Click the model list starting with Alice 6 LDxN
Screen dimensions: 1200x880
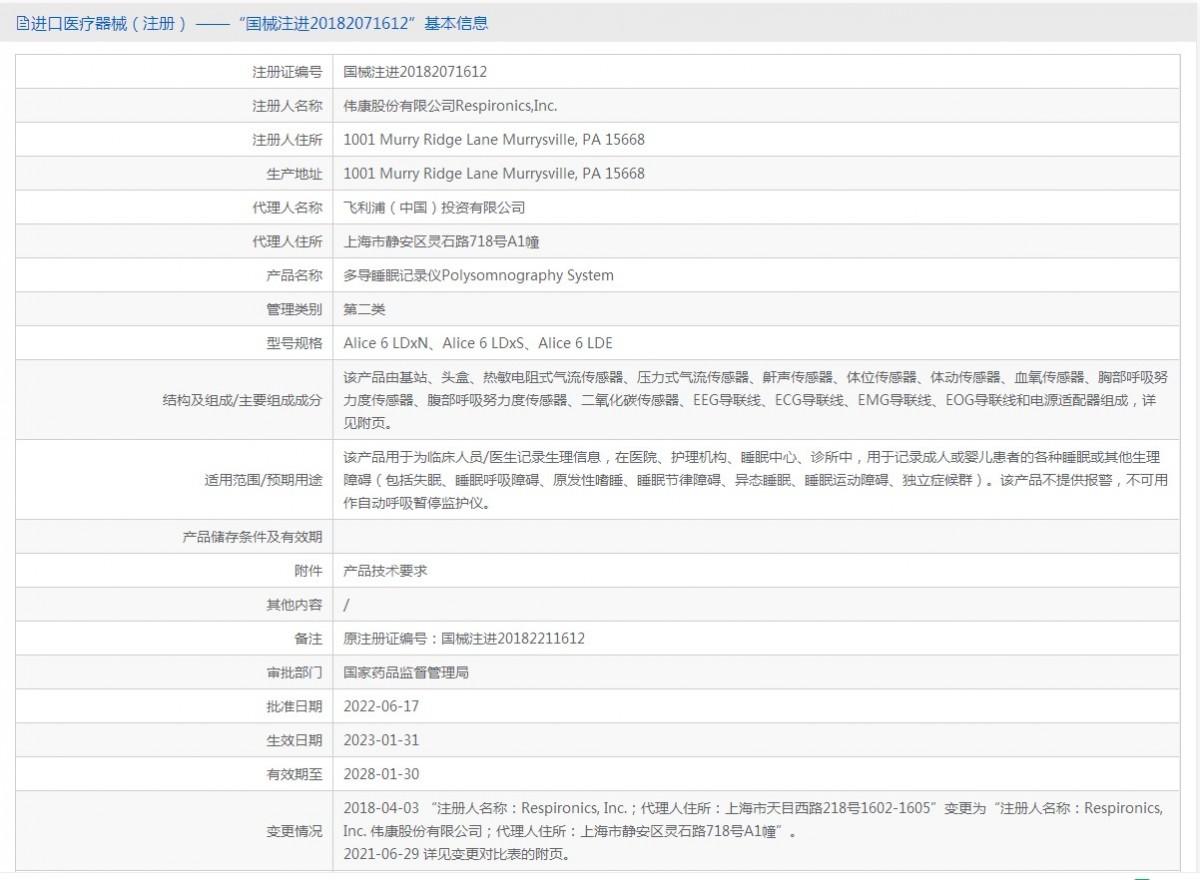pos(478,344)
